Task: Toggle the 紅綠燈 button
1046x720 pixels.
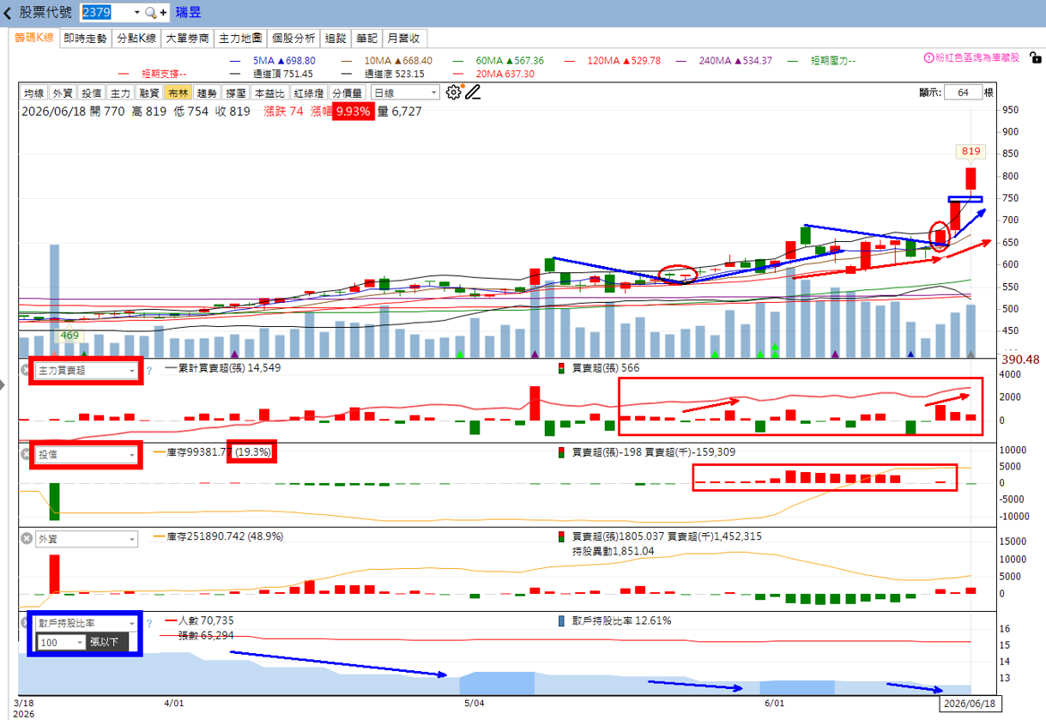Action: [x=309, y=93]
